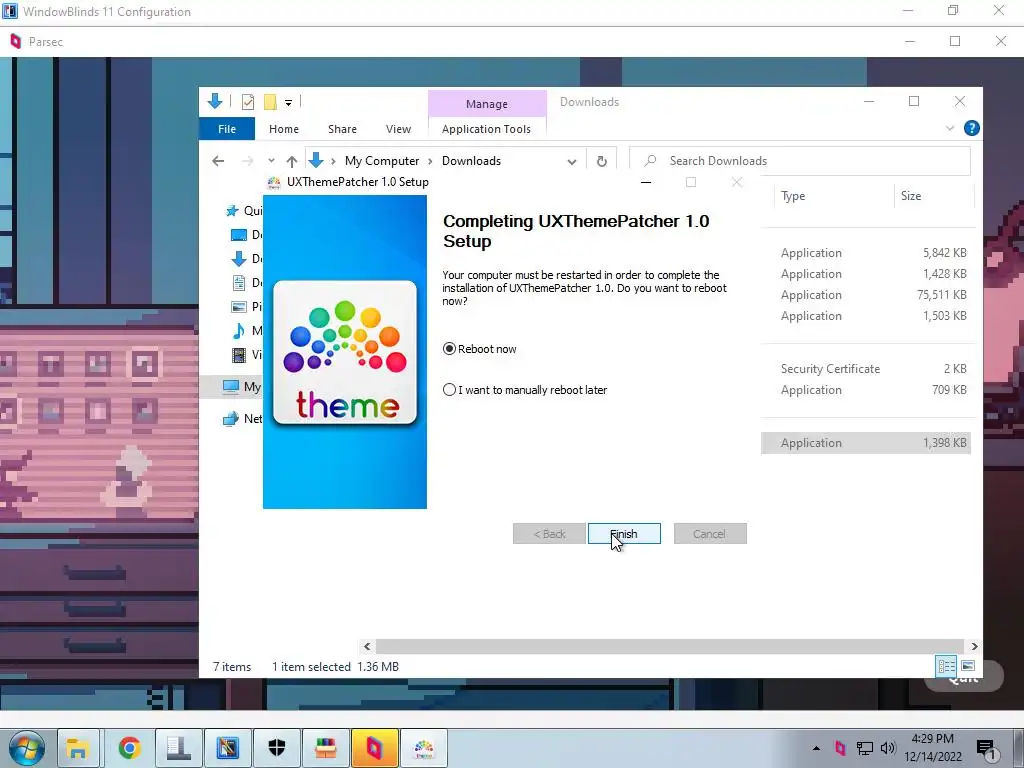Click the Cancel button in the setup
Image resolution: width=1024 pixels, height=768 pixels.
[710, 534]
